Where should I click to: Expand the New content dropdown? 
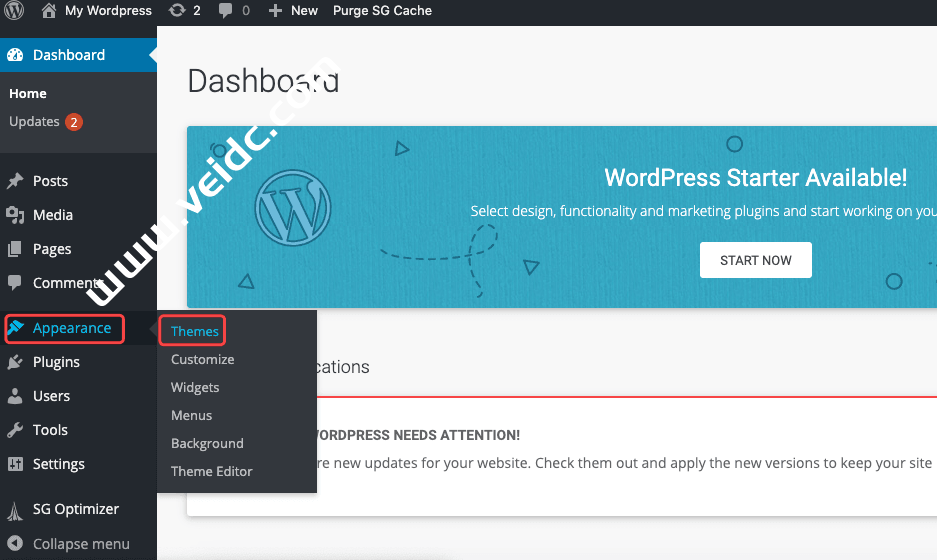[x=293, y=11]
